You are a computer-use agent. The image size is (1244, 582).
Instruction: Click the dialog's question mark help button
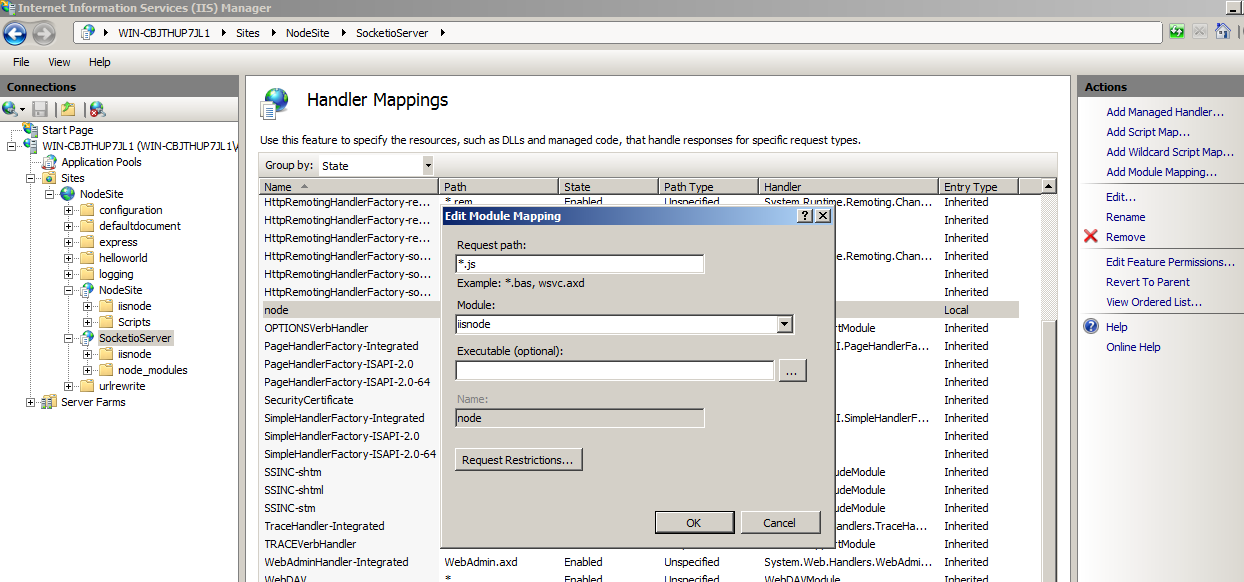pos(805,215)
